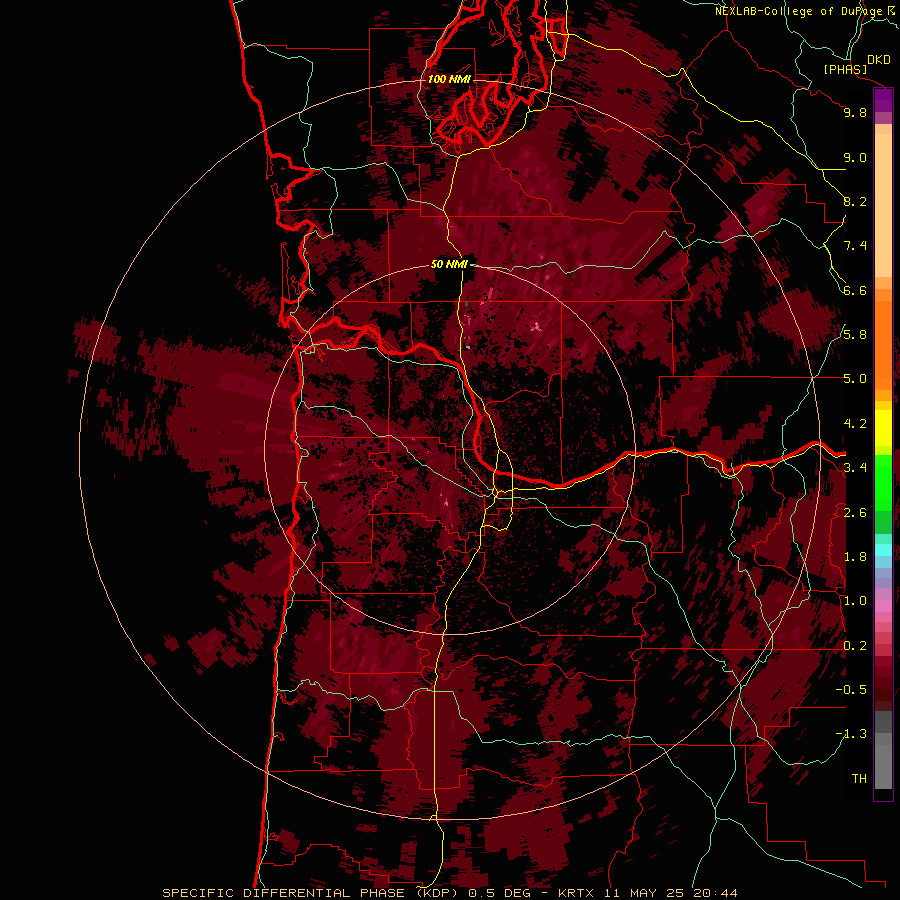This screenshot has width=900, height=900.
Task: Pick the purple segment atop the color bar
Action: coord(883,100)
